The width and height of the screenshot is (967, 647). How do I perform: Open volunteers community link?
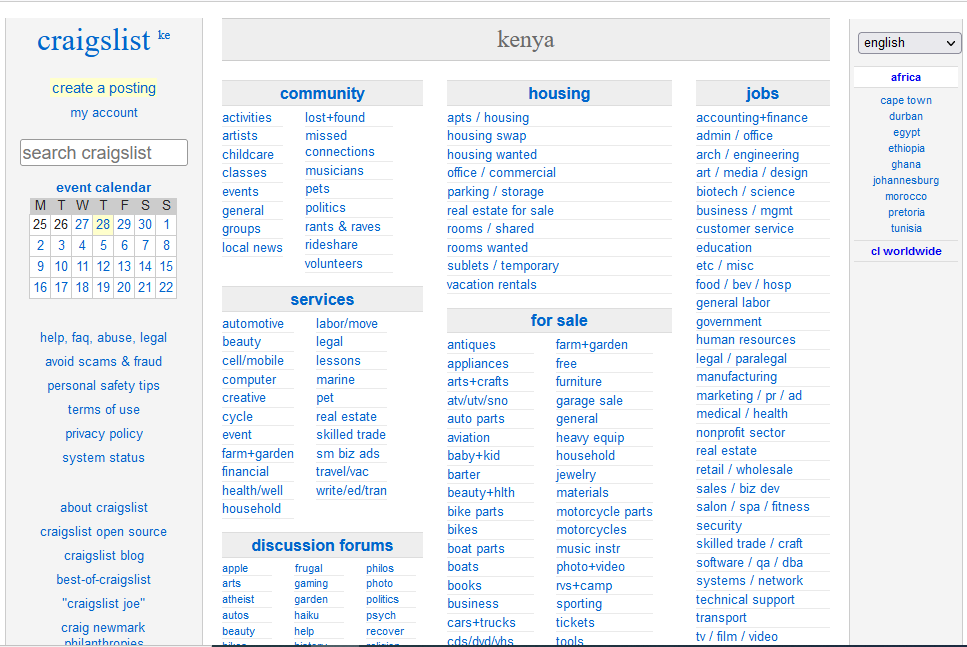click(x=334, y=264)
